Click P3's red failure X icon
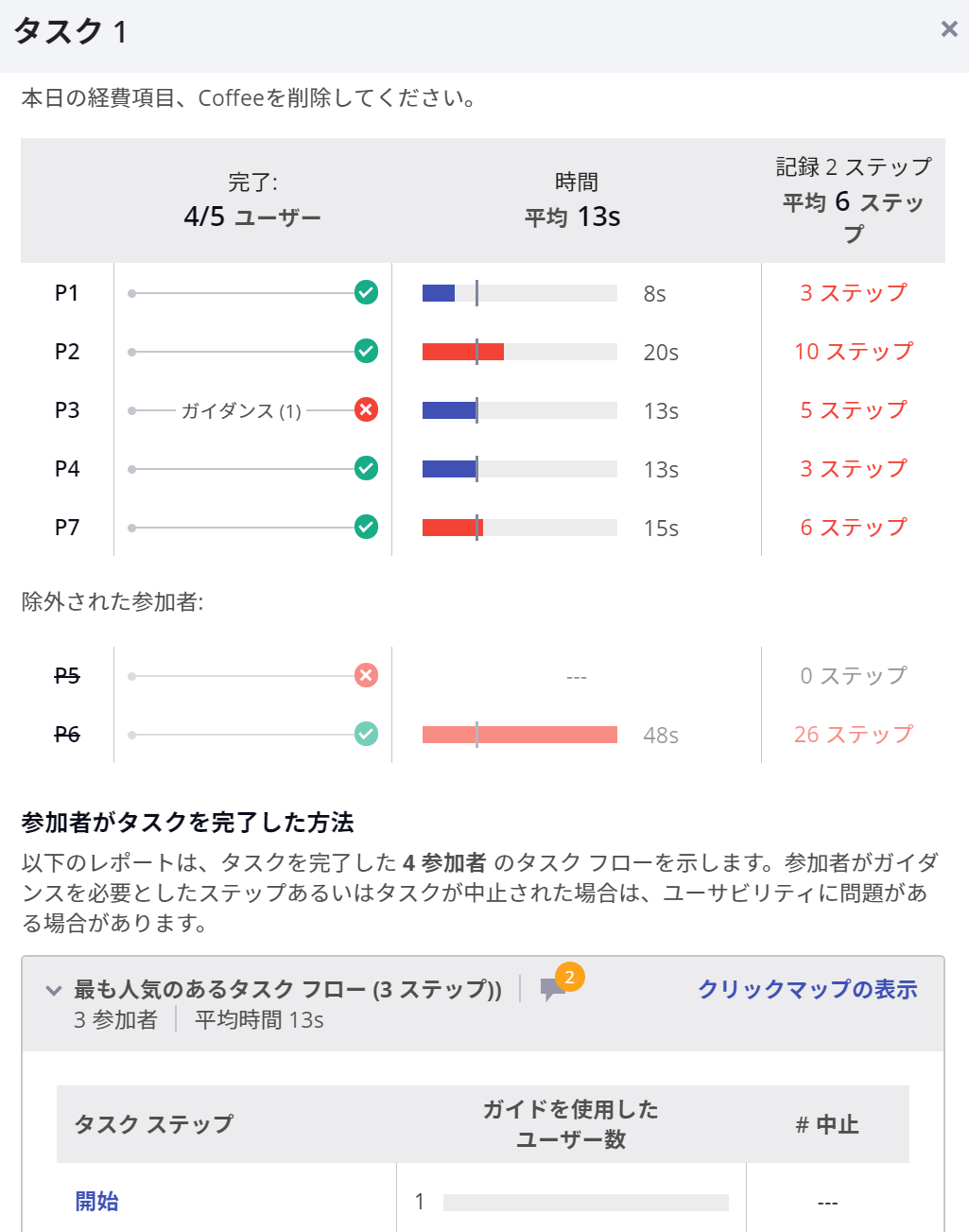Viewport: 969px width, 1232px height. coord(366,409)
